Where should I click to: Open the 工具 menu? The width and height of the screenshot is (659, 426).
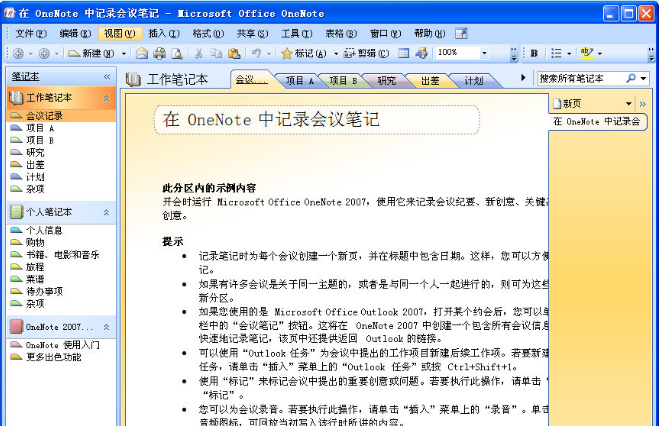[x=297, y=34]
